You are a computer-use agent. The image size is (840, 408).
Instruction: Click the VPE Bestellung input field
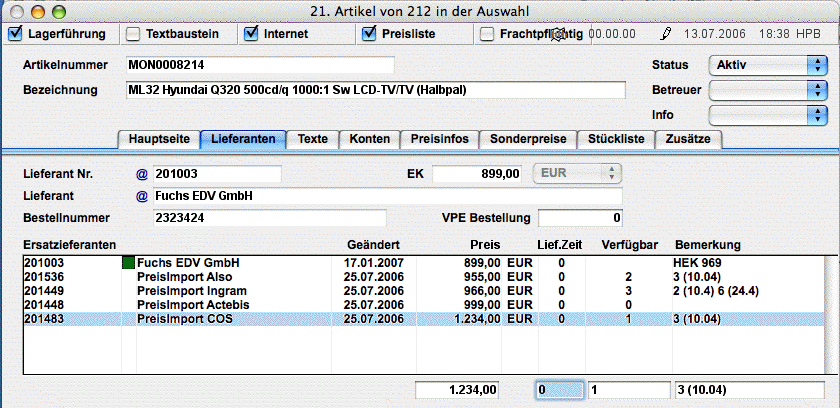(x=582, y=218)
